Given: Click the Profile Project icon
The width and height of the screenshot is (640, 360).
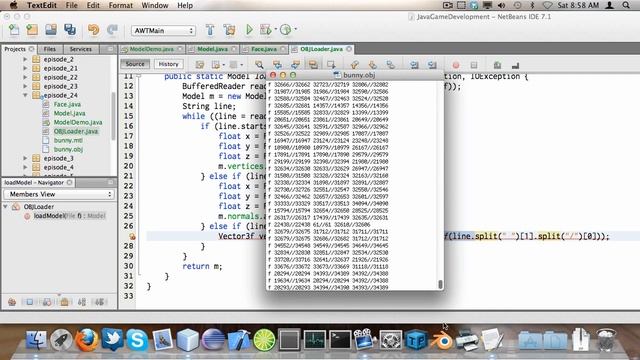Looking at the screenshot, I should click(x=286, y=30).
